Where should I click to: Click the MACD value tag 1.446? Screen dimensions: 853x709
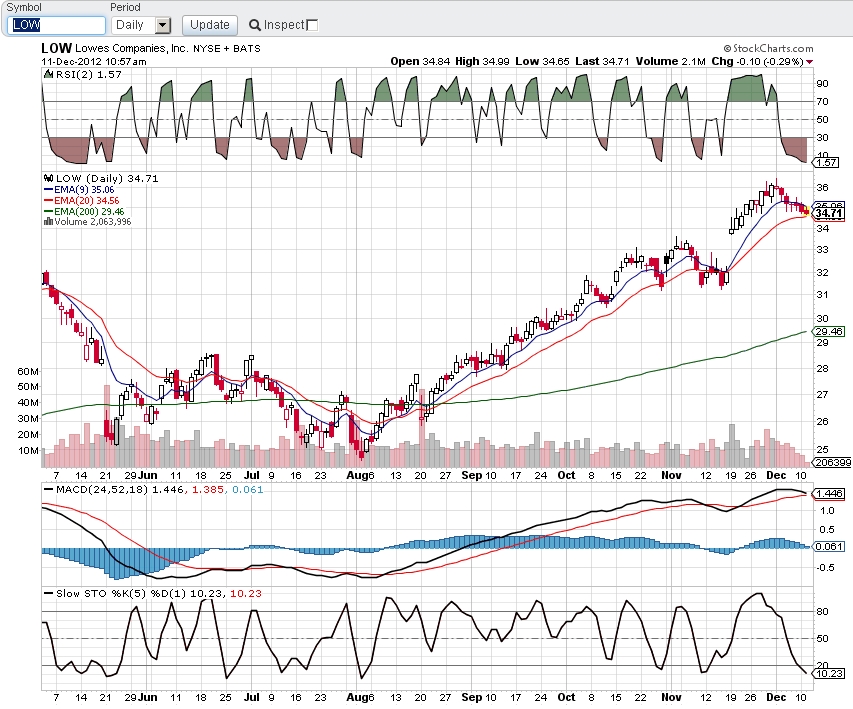[828, 494]
